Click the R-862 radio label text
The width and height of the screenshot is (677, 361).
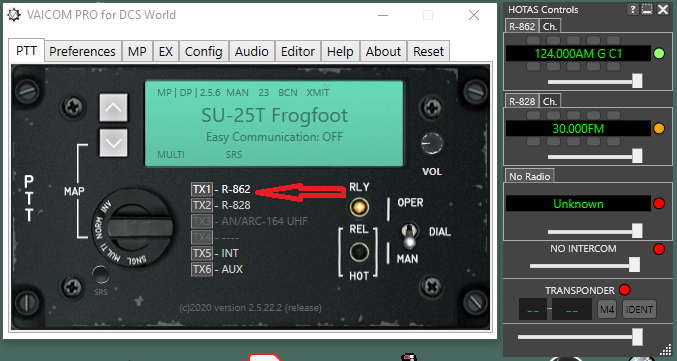pyautogui.click(x=236, y=189)
